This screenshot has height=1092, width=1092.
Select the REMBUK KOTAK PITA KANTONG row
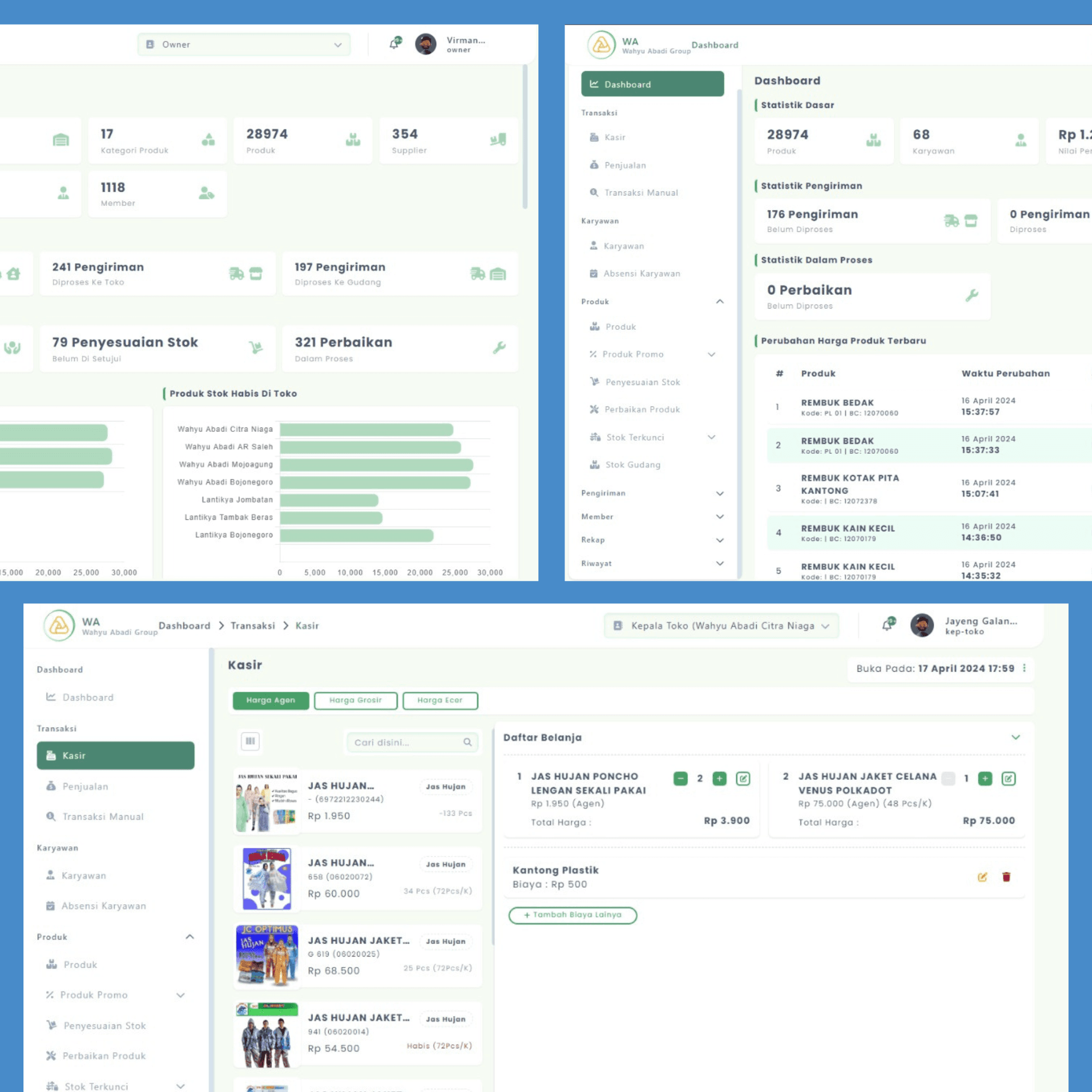929,488
